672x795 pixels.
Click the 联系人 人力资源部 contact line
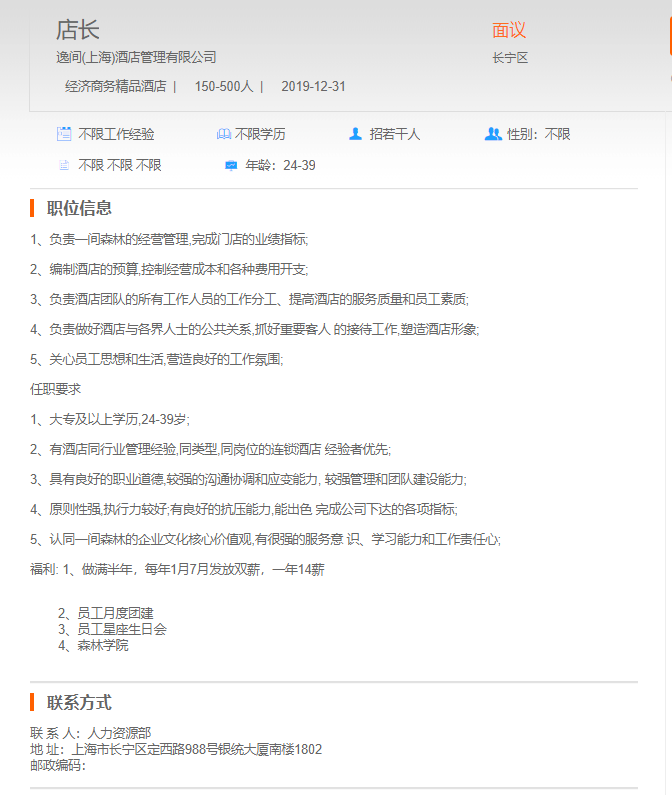coord(91,733)
